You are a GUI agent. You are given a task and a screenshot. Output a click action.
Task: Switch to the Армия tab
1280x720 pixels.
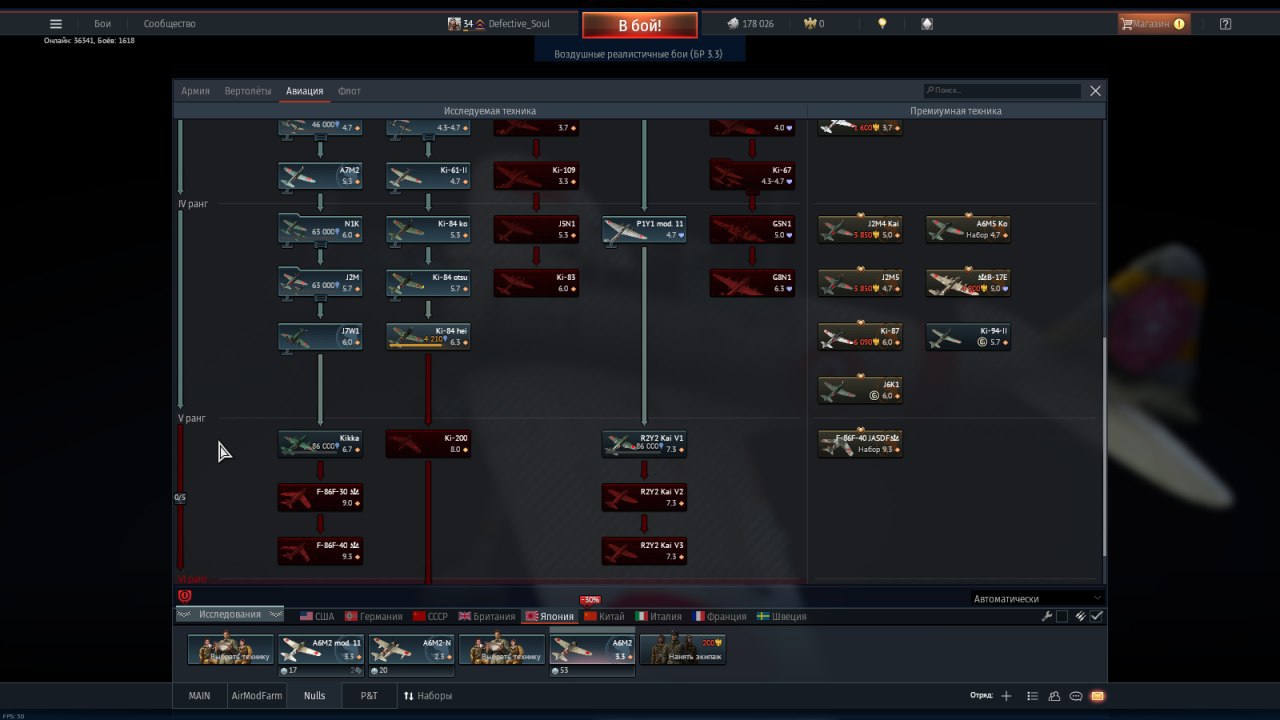click(x=195, y=91)
